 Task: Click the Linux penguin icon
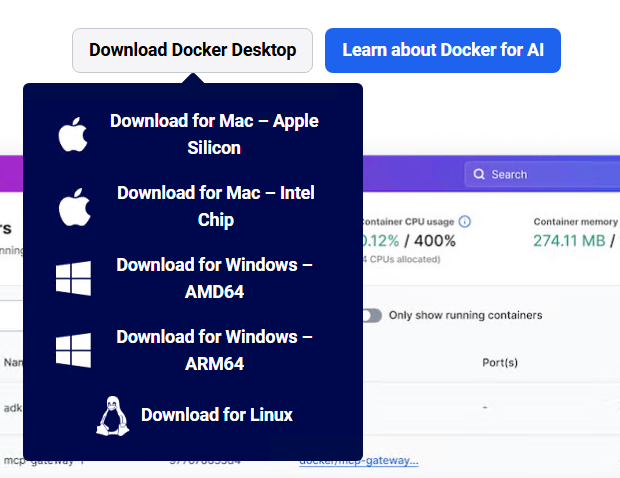(112, 415)
